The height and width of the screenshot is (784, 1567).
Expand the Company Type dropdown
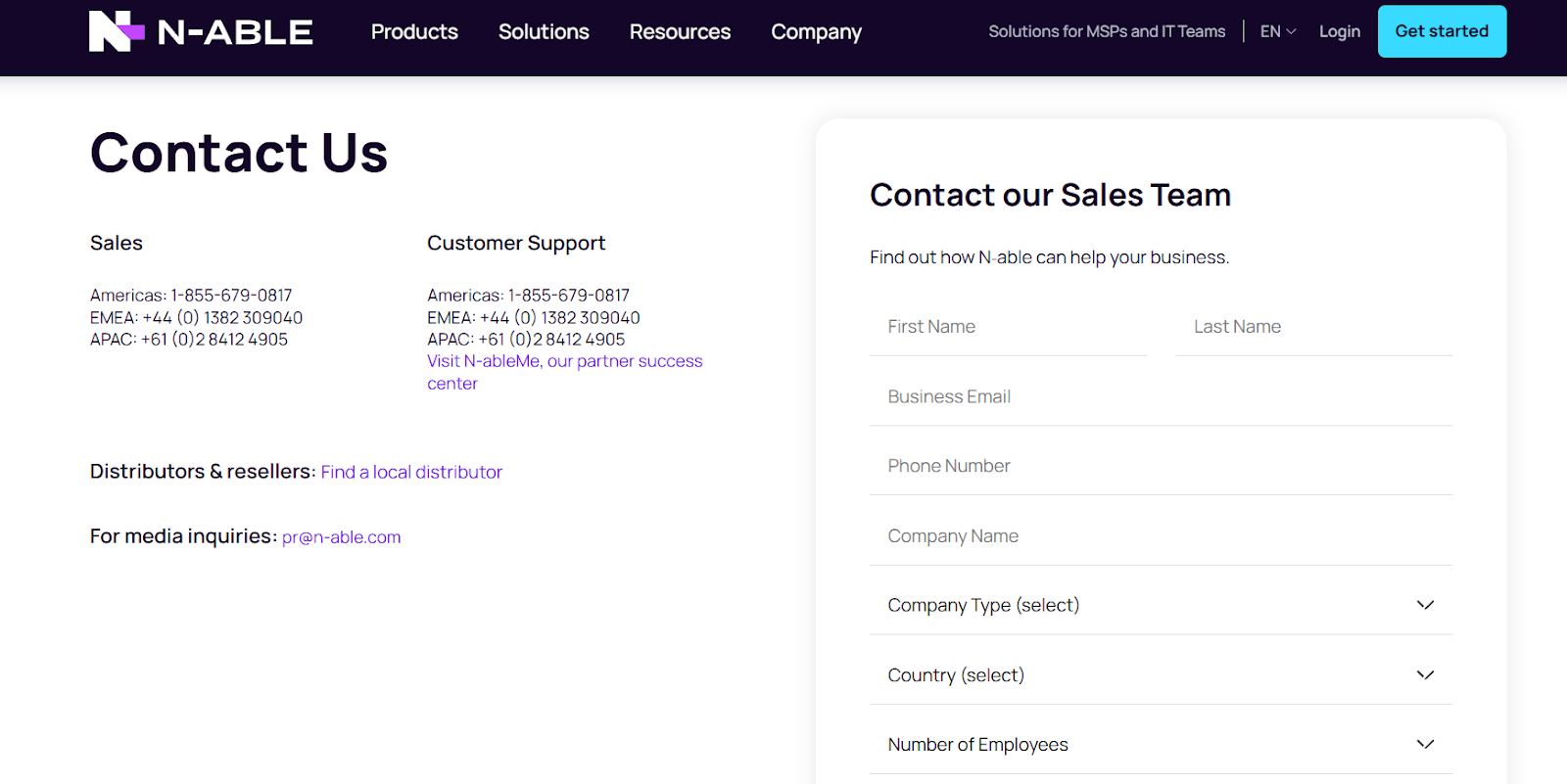[x=1161, y=606]
